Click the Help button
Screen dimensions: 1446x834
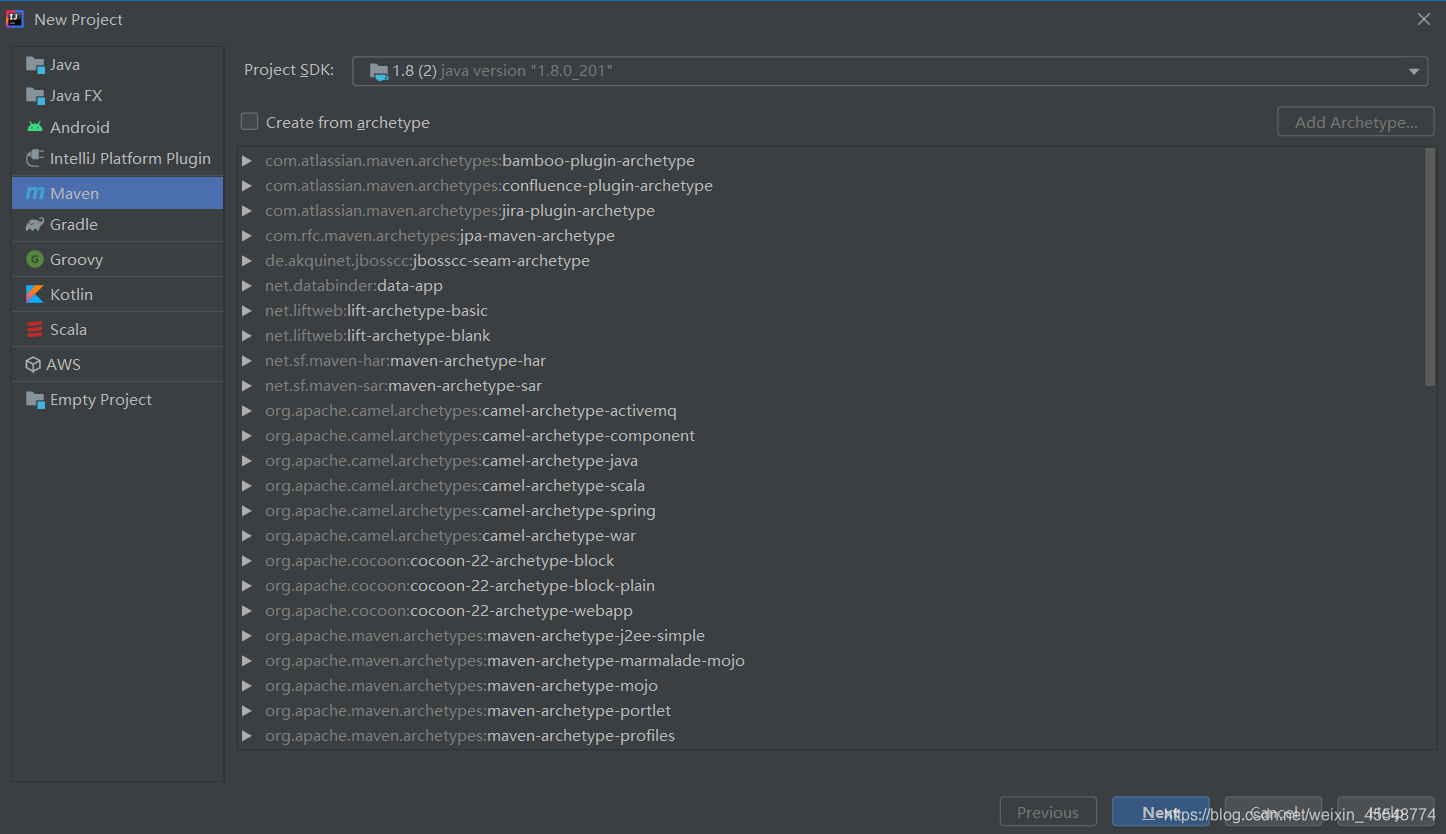(1386, 812)
